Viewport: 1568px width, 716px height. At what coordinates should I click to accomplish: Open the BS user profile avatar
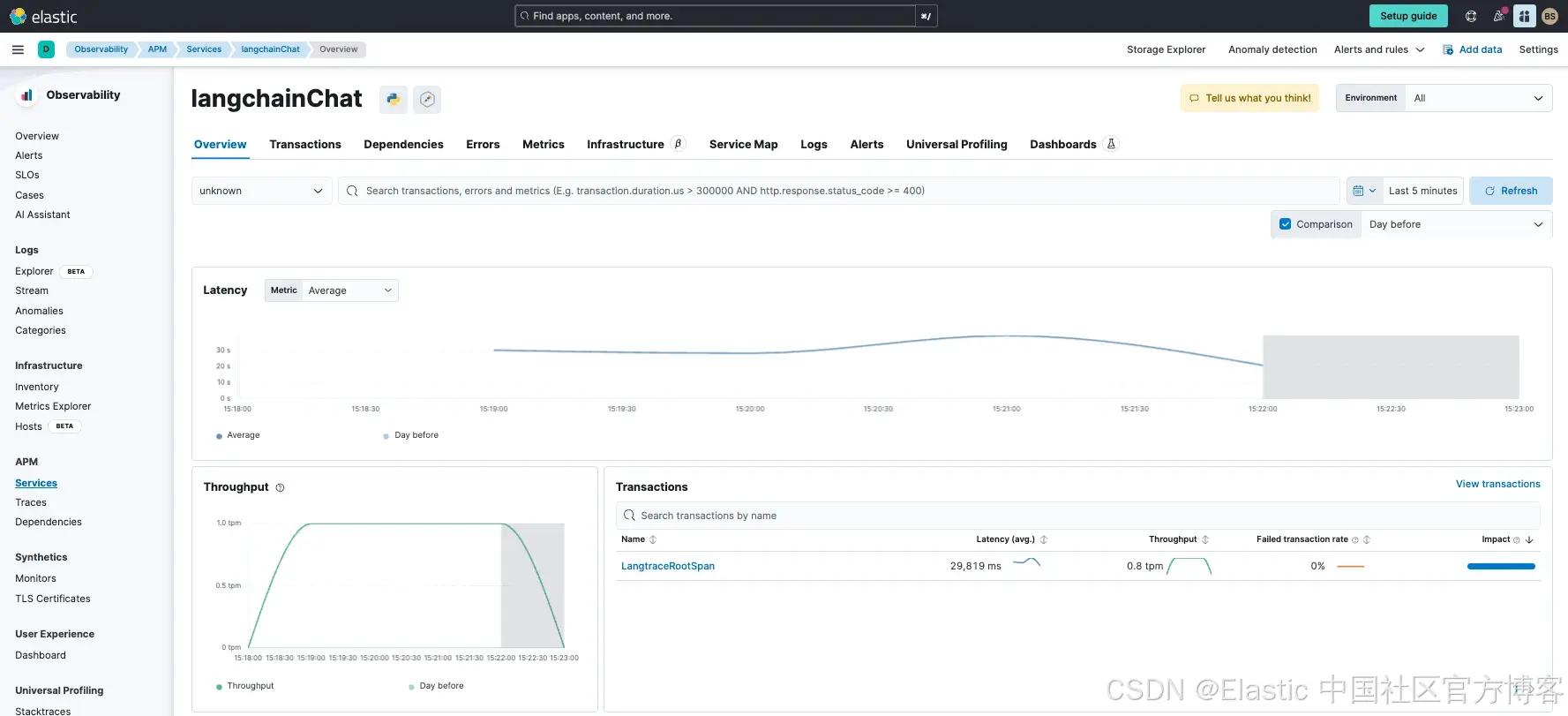click(1549, 16)
